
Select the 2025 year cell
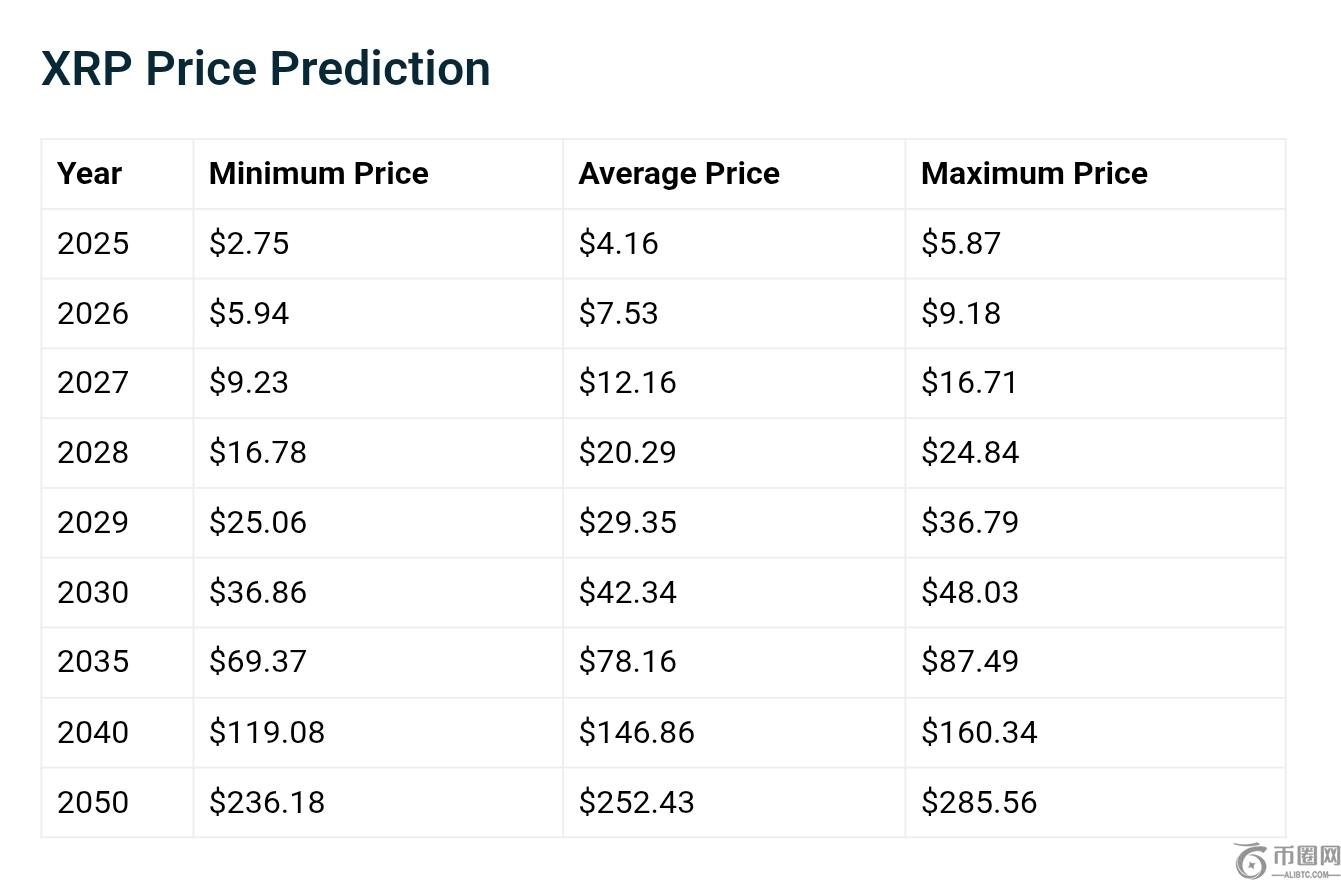pos(93,244)
